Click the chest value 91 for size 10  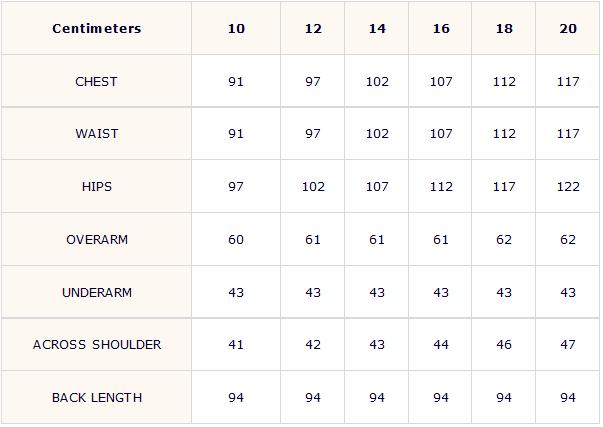[236, 82]
